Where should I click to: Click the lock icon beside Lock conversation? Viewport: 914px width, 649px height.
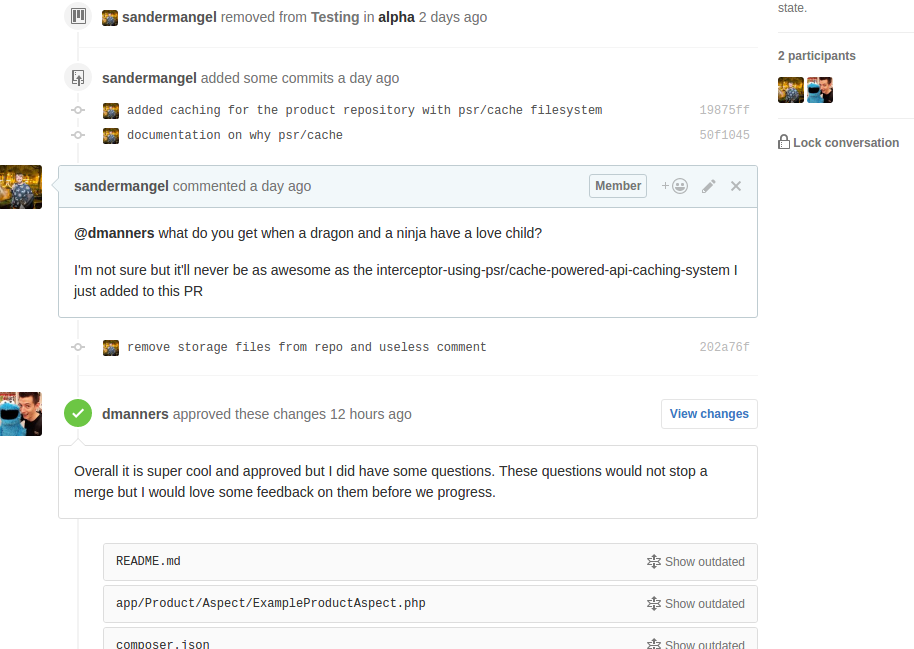click(784, 142)
